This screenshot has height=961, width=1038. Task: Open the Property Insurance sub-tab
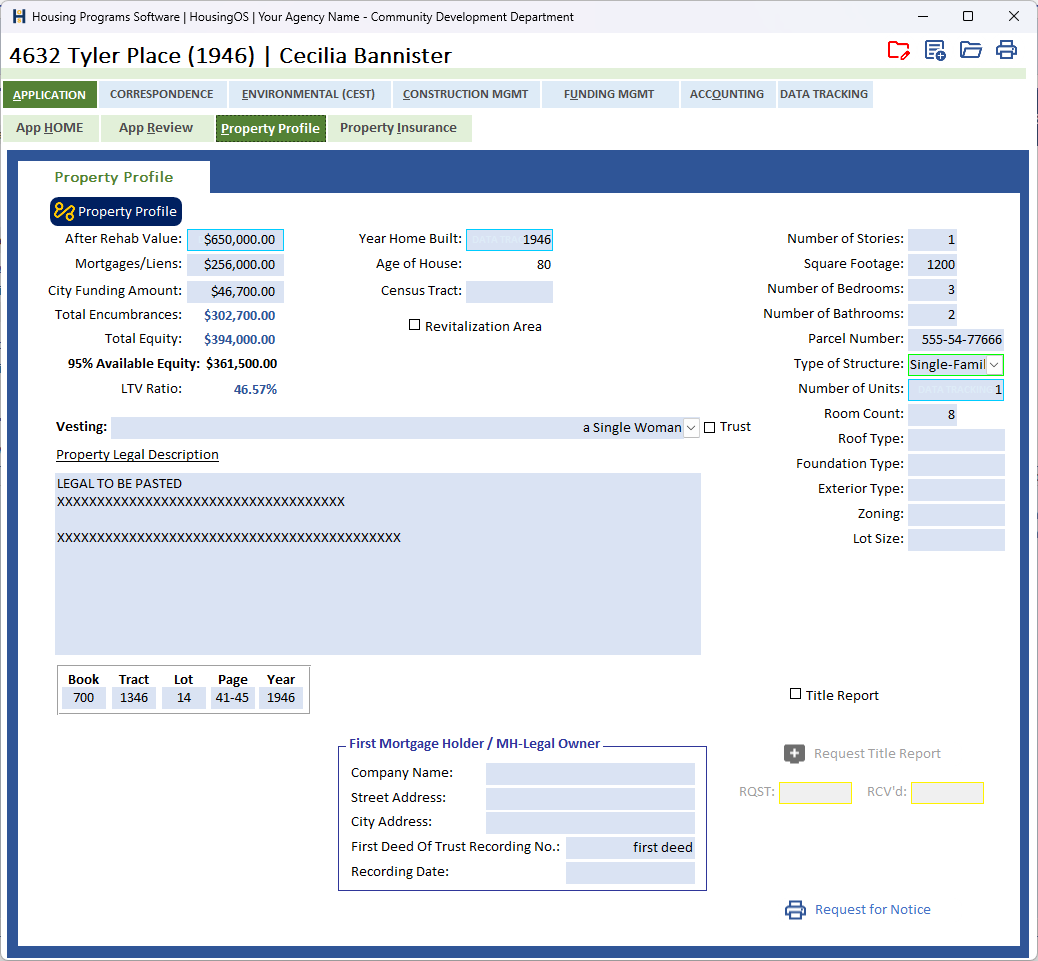399,128
